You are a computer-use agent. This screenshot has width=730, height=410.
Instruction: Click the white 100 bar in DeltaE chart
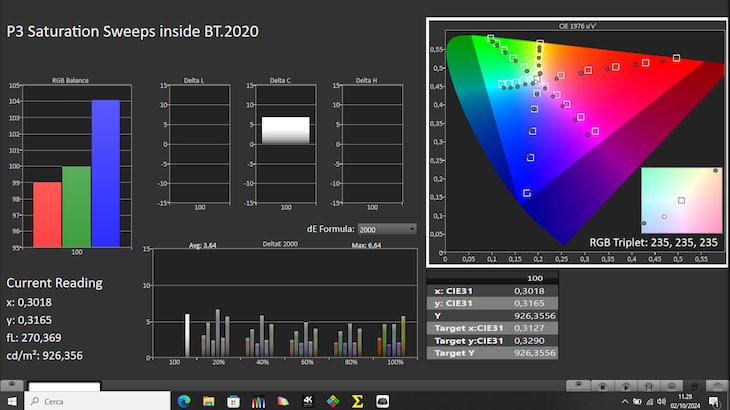[x=187, y=335]
